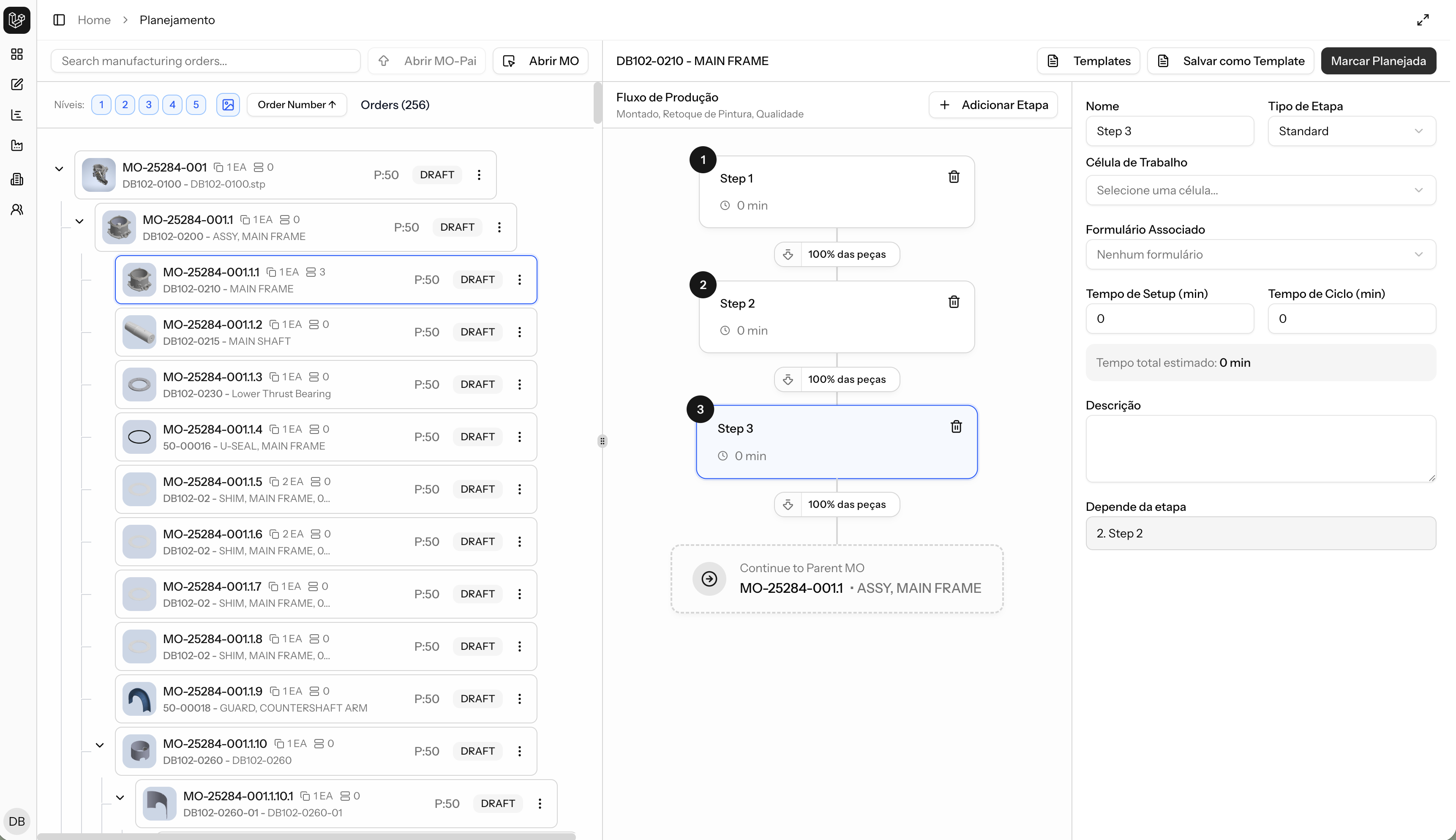
Task: Click the fullscreen expand icon
Action: 1423,19
